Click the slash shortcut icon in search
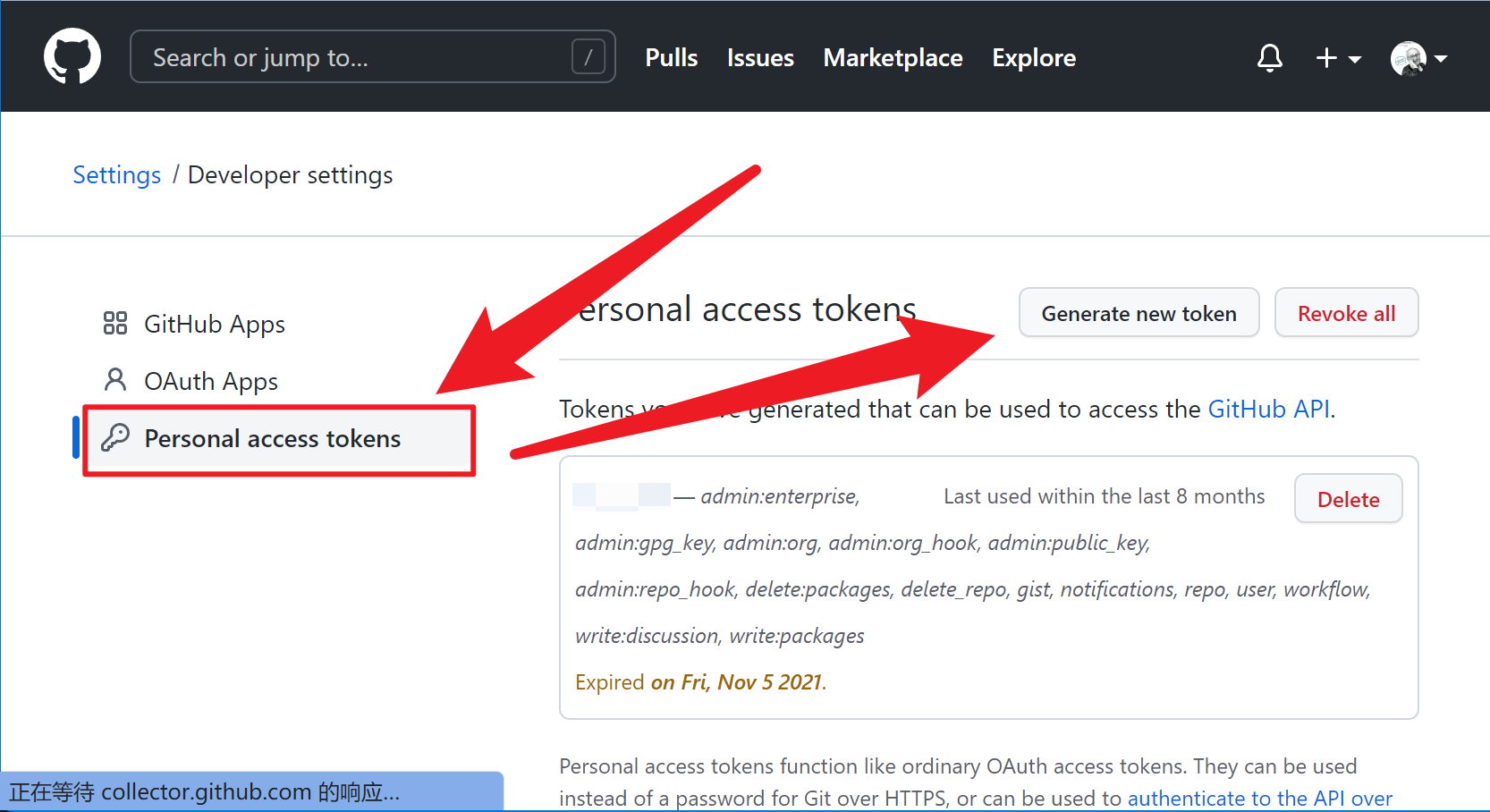The image size is (1490, 812). pyautogui.click(x=588, y=57)
